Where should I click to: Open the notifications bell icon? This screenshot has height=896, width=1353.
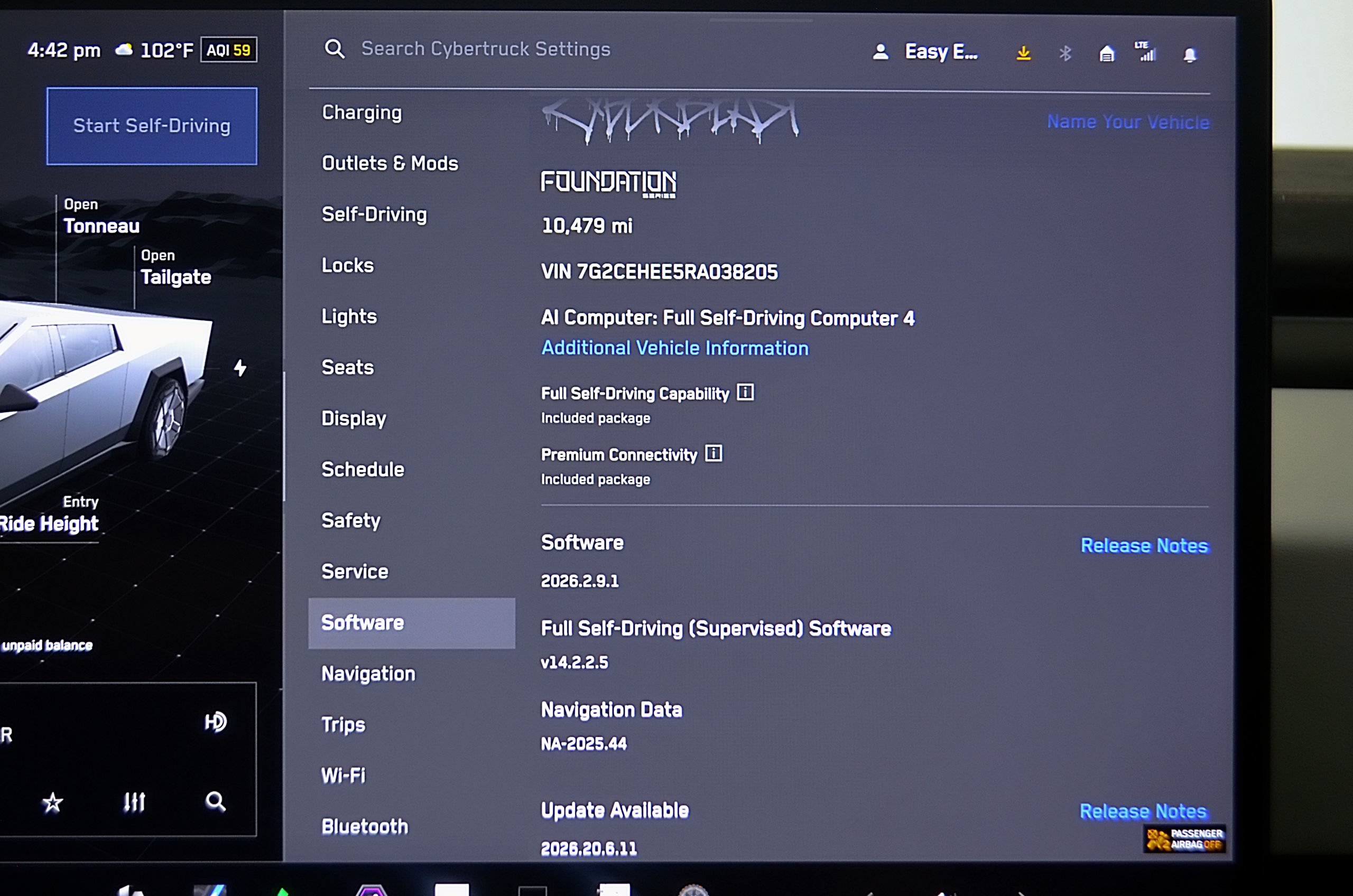tap(1190, 55)
